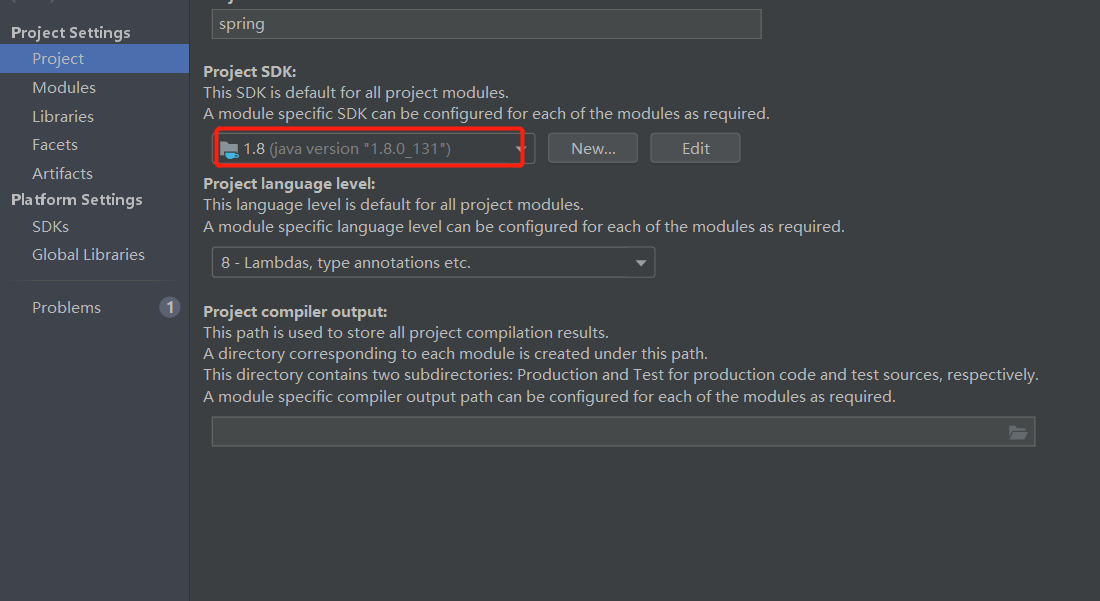
Task: Click the Project SDK: label
Action: [250, 72]
